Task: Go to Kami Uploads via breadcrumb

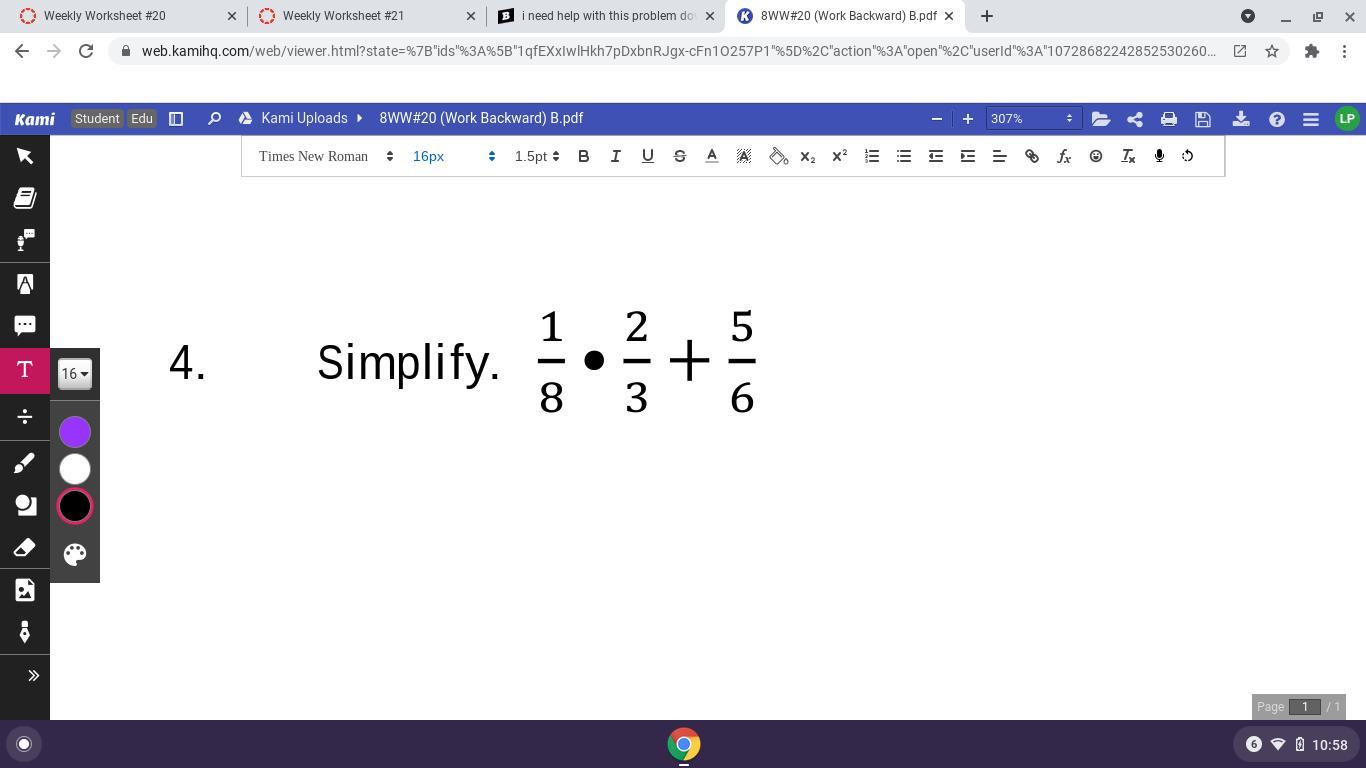Action: (x=304, y=118)
